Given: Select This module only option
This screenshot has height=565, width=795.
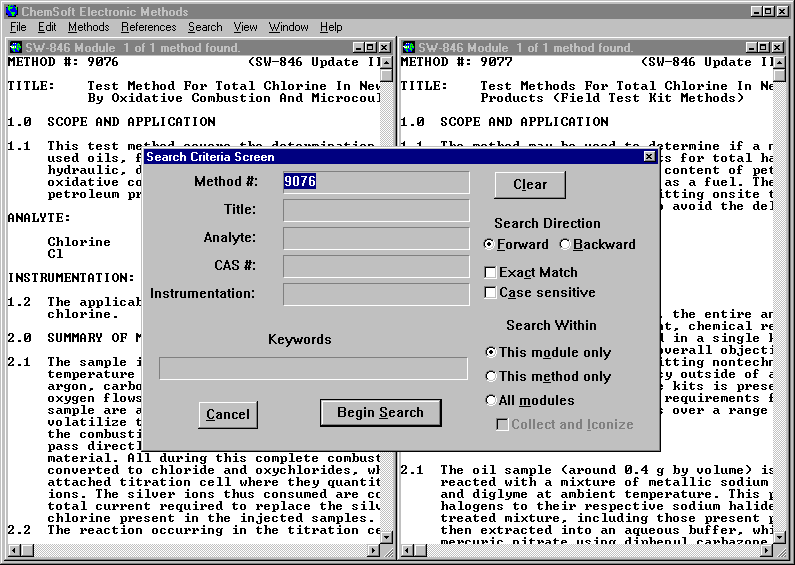Looking at the screenshot, I should (548, 352).
